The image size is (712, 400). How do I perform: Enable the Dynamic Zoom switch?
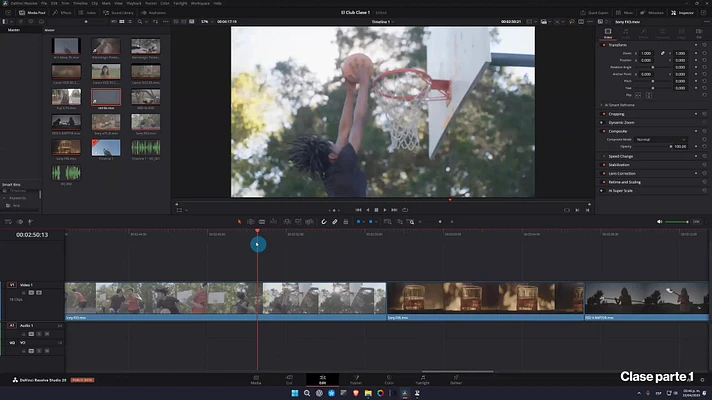[602, 123]
